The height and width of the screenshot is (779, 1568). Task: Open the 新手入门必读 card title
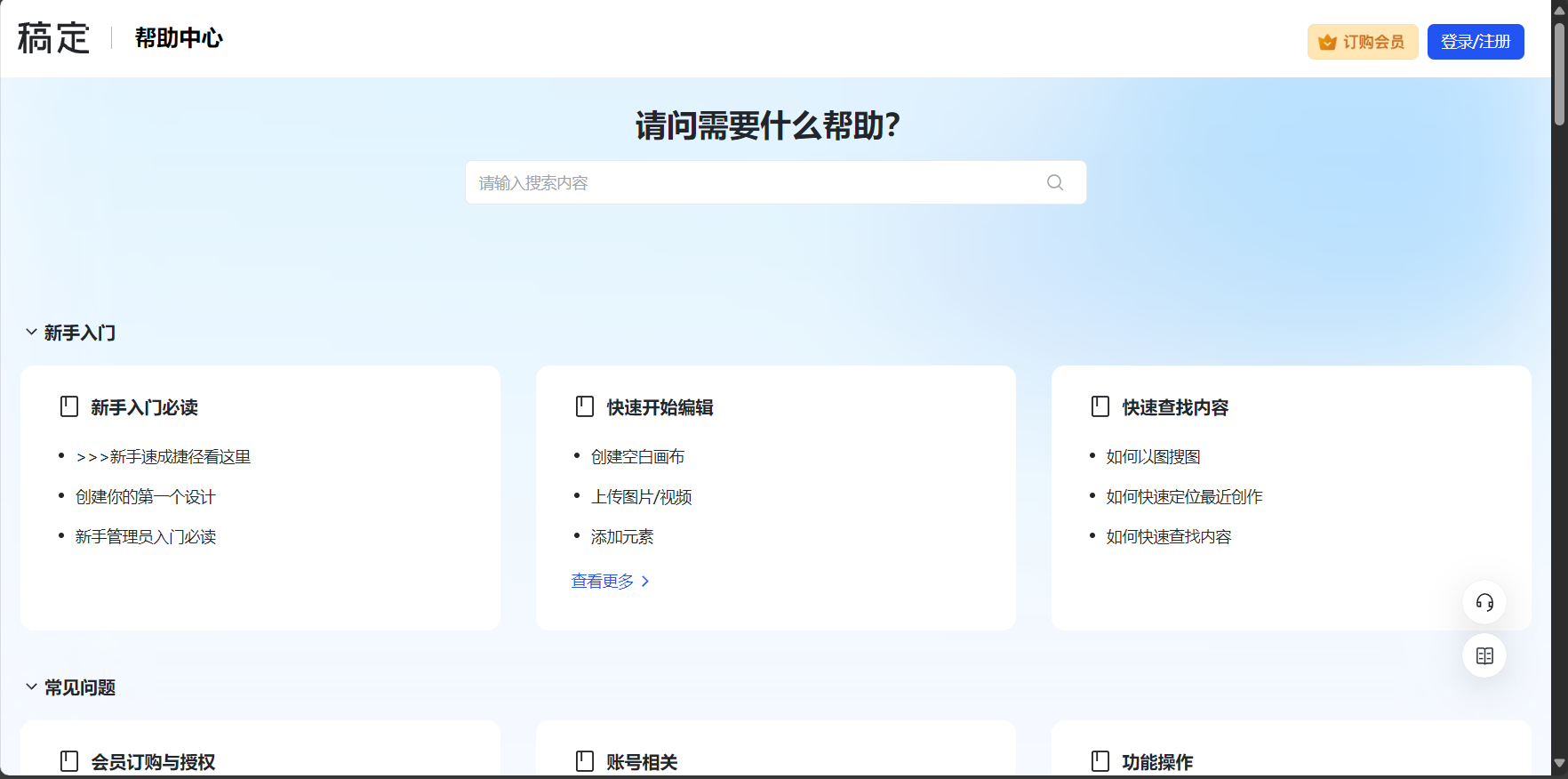pyautogui.click(x=144, y=407)
